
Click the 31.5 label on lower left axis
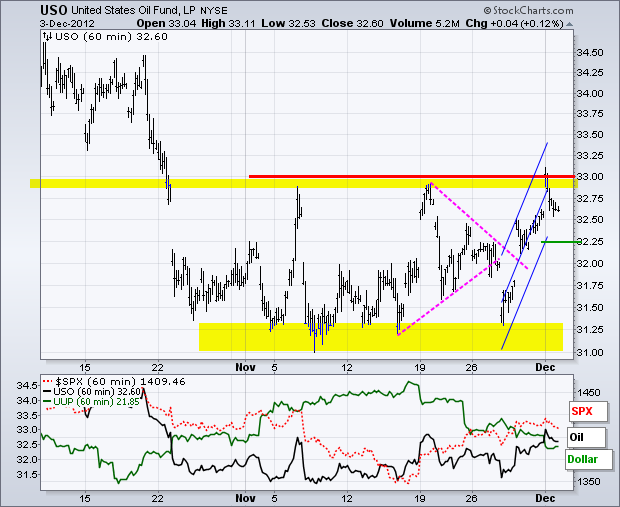[x=27, y=474]
